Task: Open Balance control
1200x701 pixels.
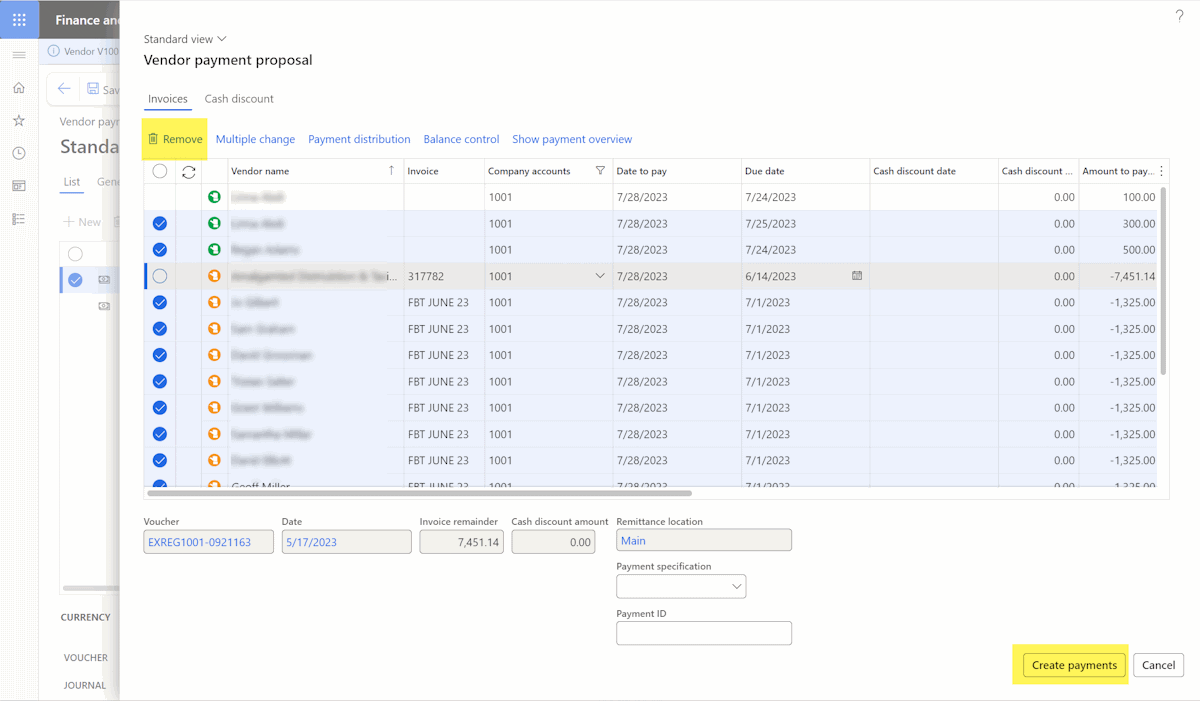Action: 461,139
